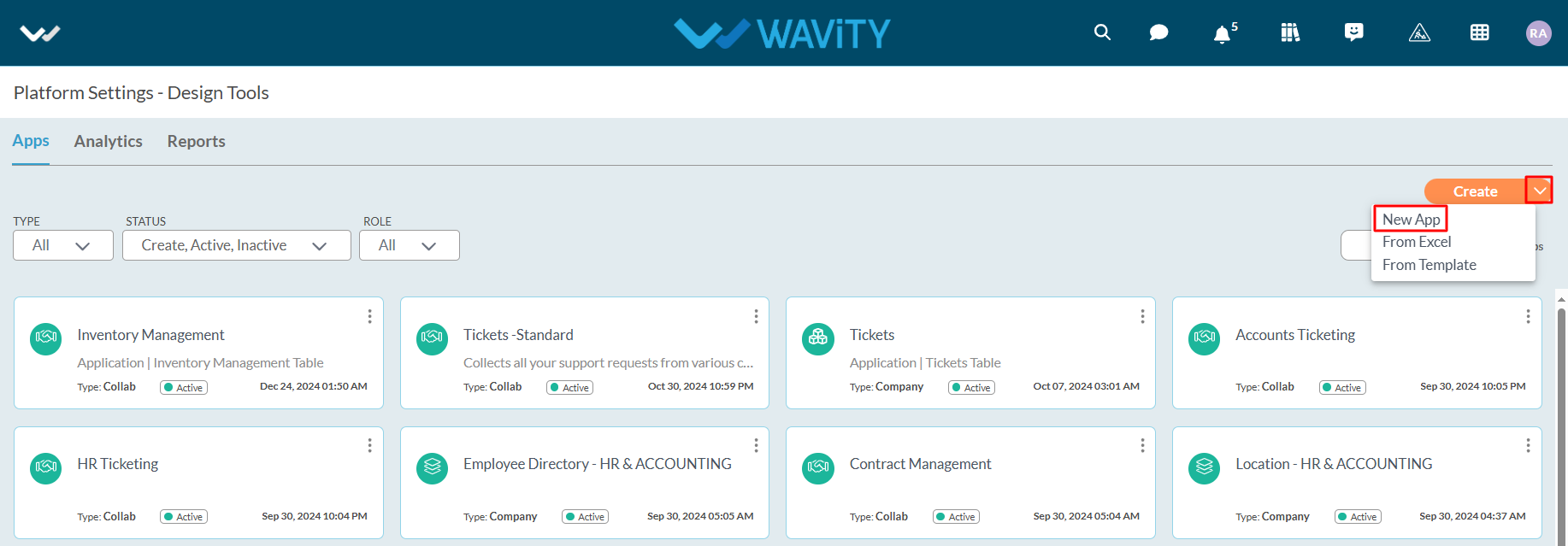Open the Tickets -Standard app title
1568x546 pixels.
518,335
